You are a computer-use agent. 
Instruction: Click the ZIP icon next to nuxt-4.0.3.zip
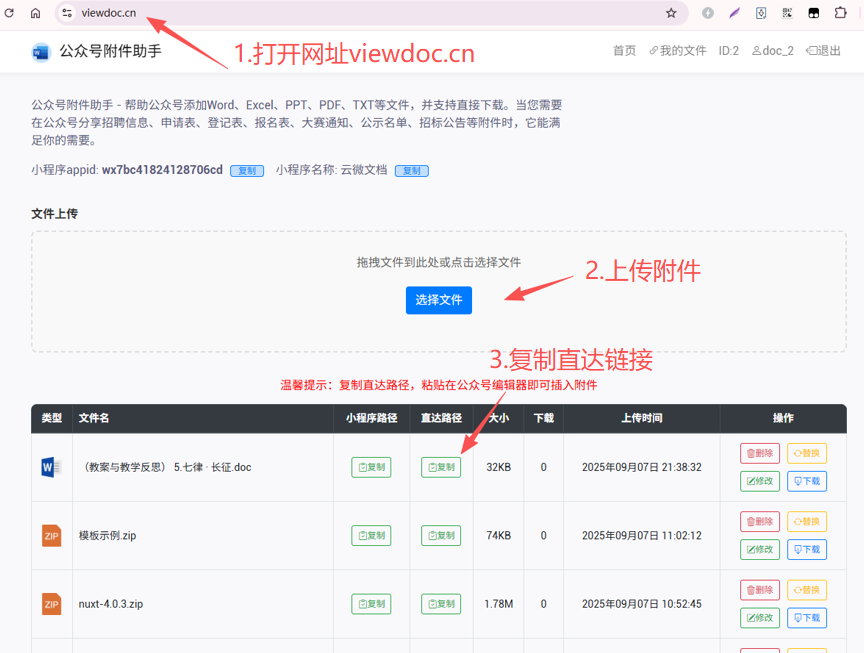point(51,604)
